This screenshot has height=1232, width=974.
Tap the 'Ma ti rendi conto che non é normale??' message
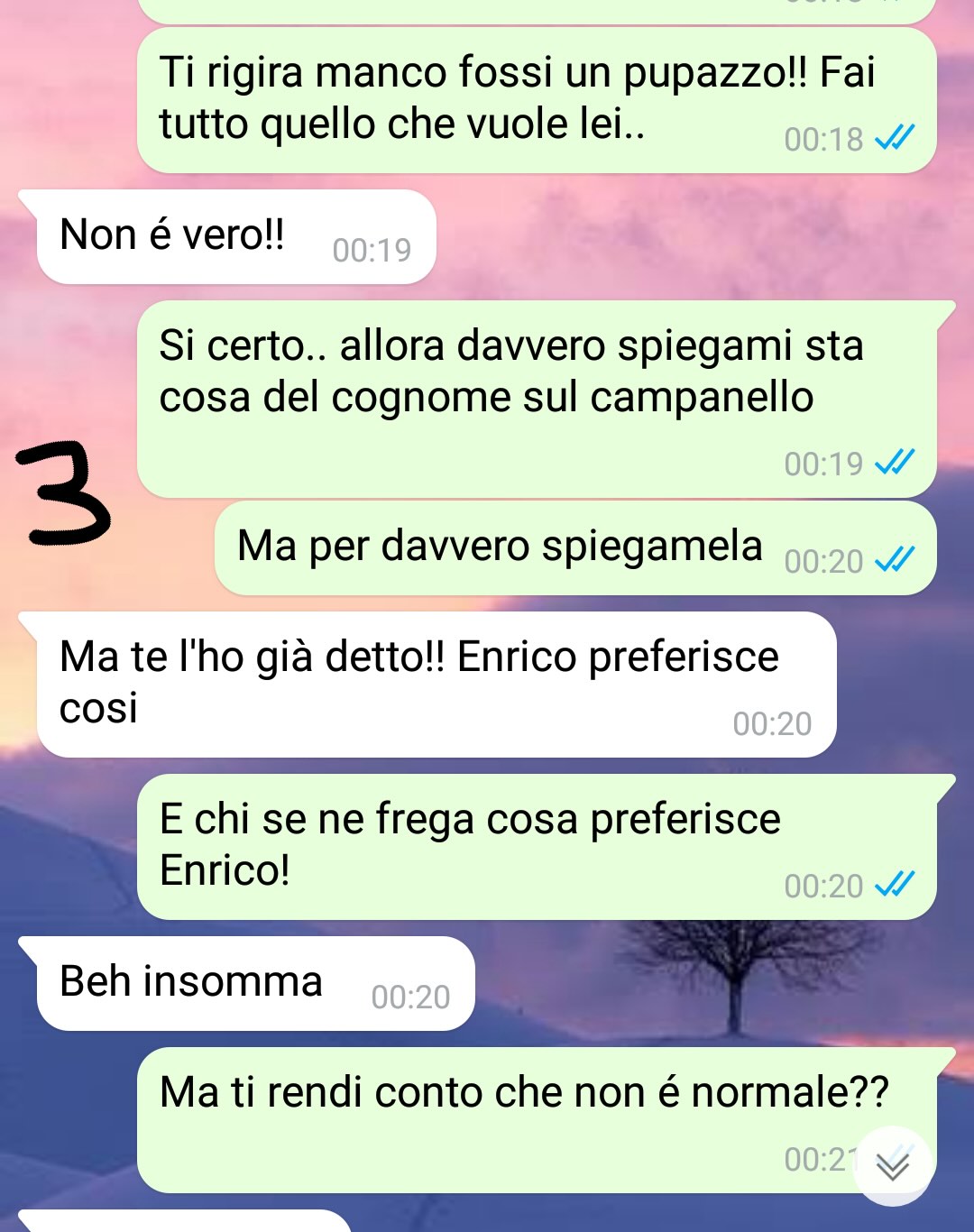pos(537,1120)
